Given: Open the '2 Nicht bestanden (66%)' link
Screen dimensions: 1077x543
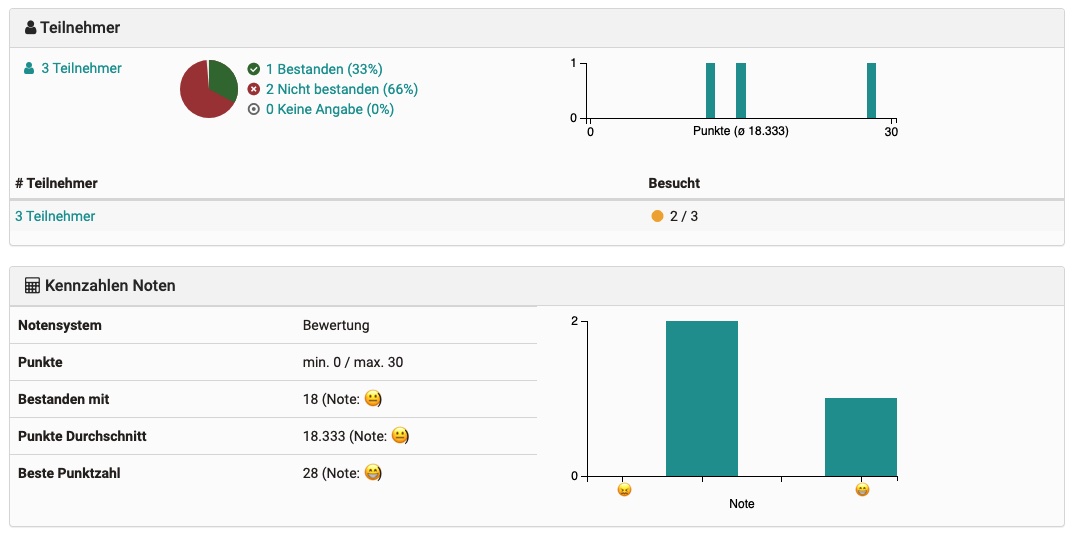Looking at the screenshot, I should pos(341,90).
